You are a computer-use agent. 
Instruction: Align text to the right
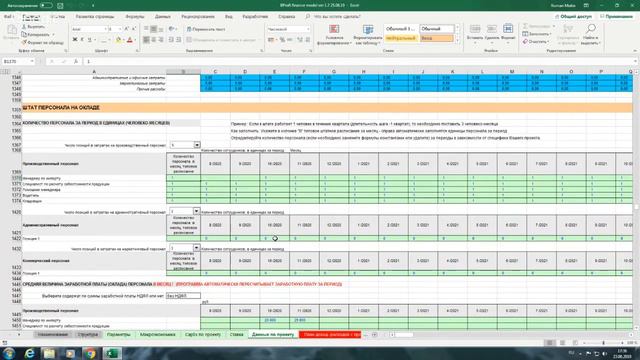pyautogui.click(x=161, y=40)
